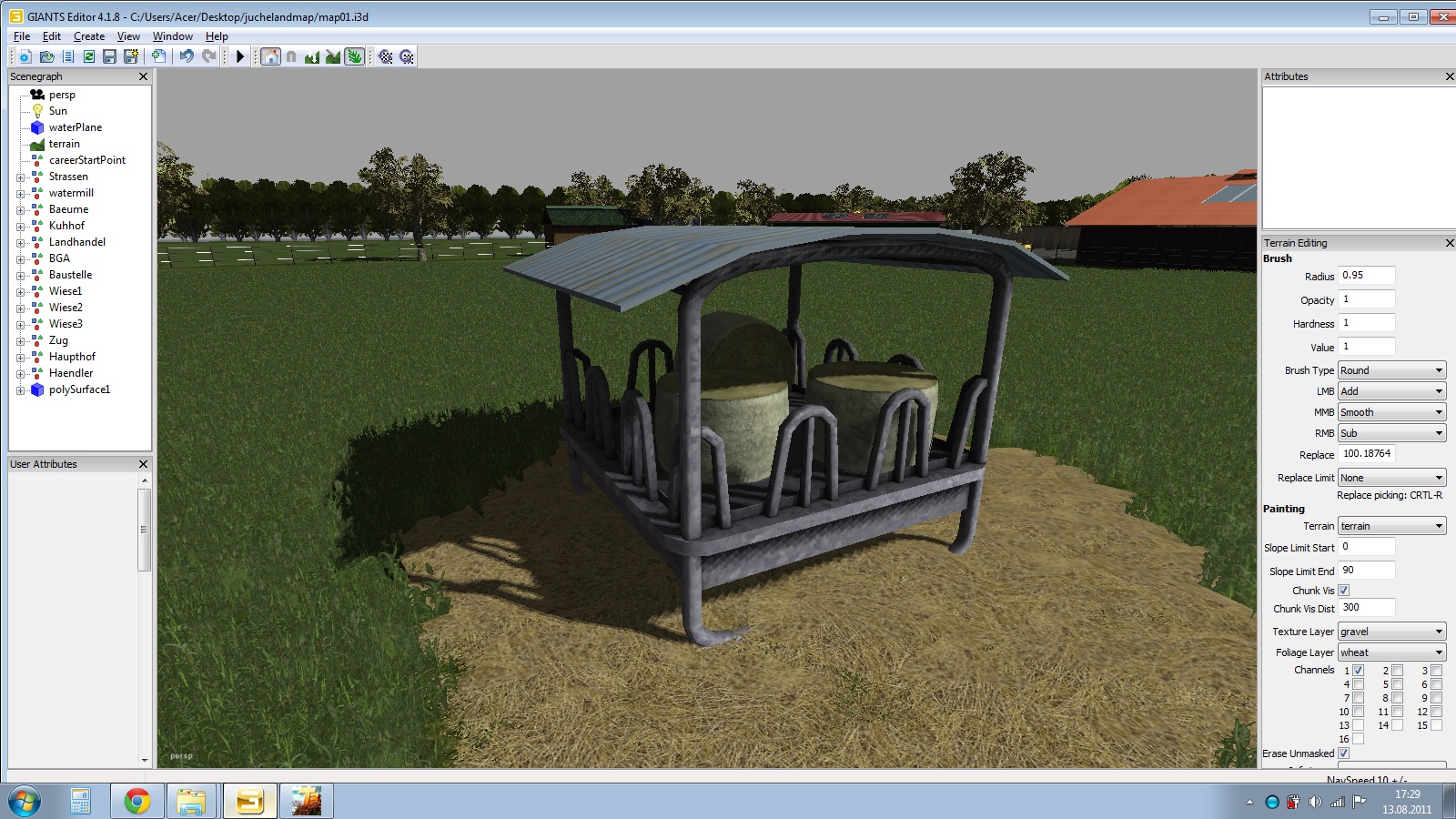This screenshot has height=819, width=1456.
Task: Click the Slope Limit End field
Action: coord(1366,571)
